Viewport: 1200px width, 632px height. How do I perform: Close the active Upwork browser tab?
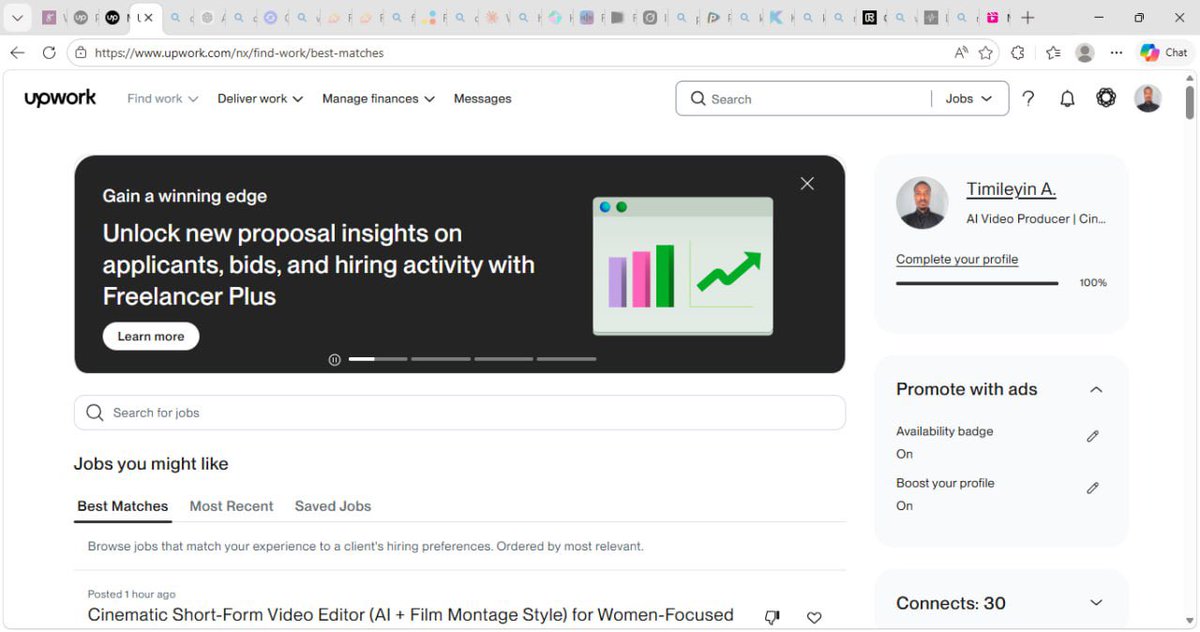pyautogui.click(x=148, y=18)
